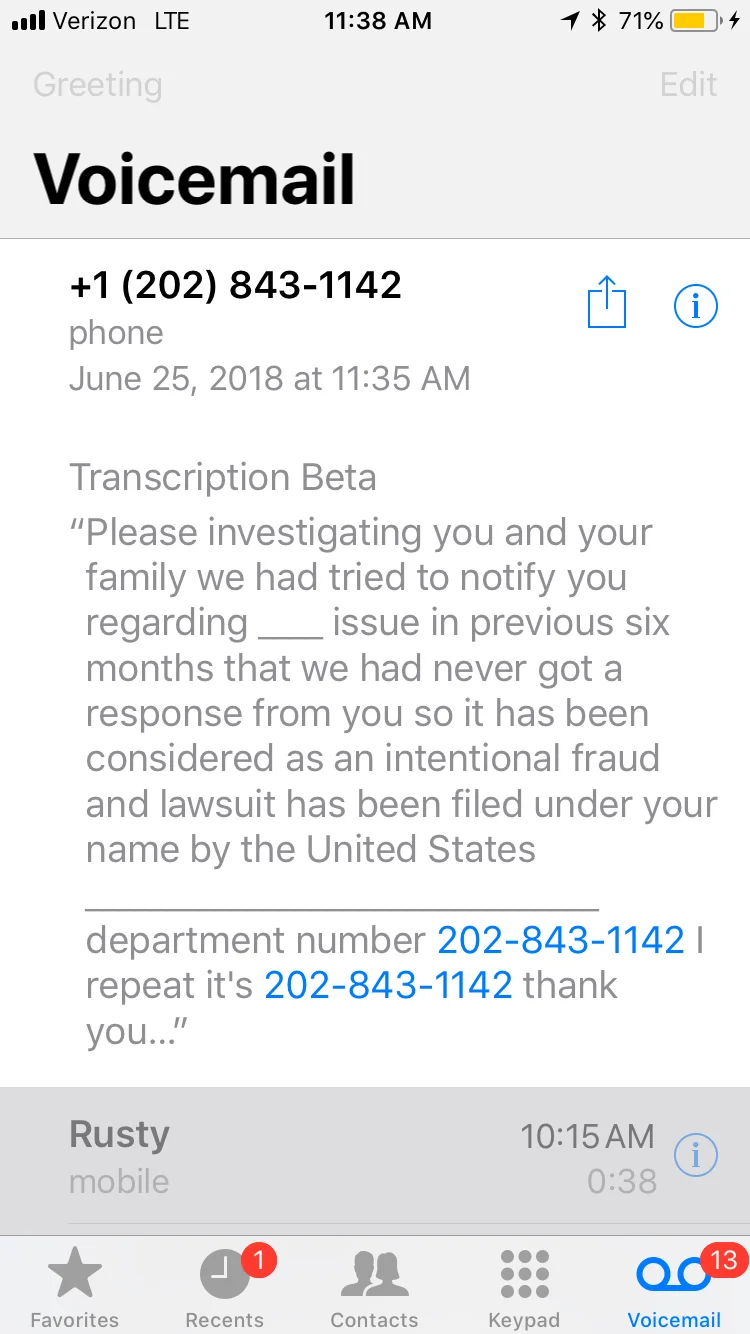Image resolution: width=750 pixels, height=1334 pixels.
Task: Tap the +1 (202) 843-1142 caller header
Action: click(235, 286)
